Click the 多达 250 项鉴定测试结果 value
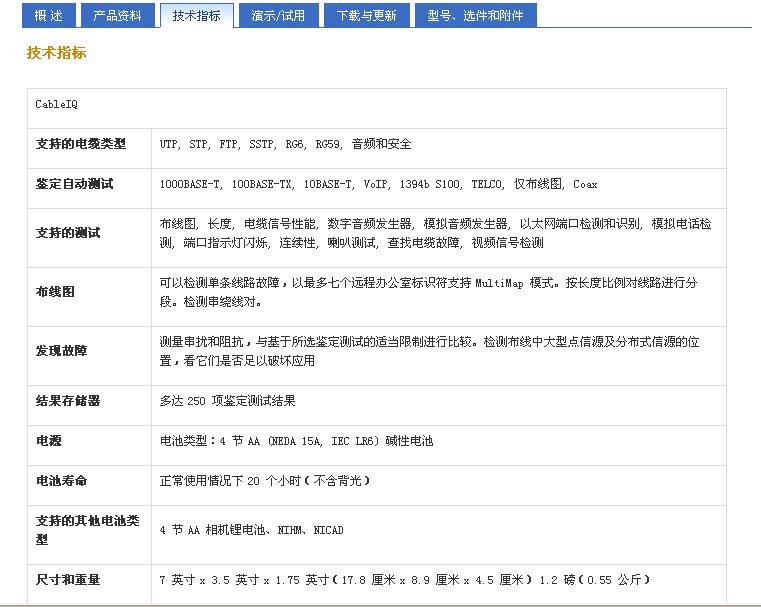This screenshot has width=761, height=607. [228, 401]
